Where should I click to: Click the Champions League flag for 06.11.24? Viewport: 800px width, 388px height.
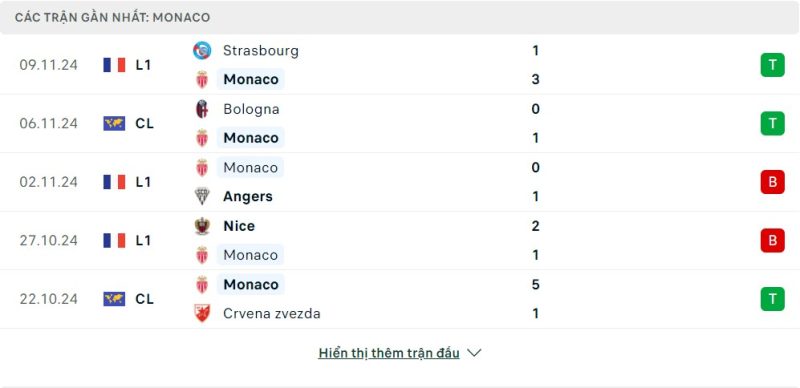tap(114, 124)
